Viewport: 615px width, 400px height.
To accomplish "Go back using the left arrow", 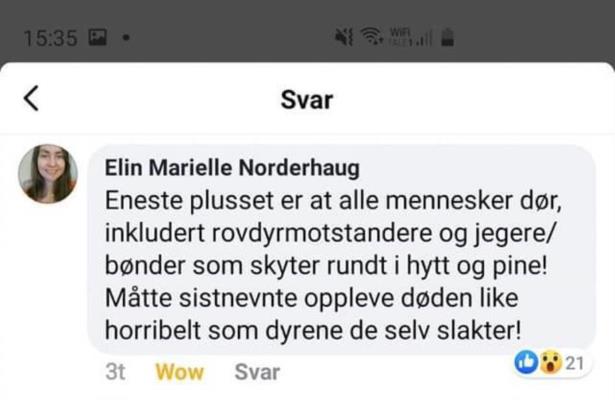I will pos(31,98).
